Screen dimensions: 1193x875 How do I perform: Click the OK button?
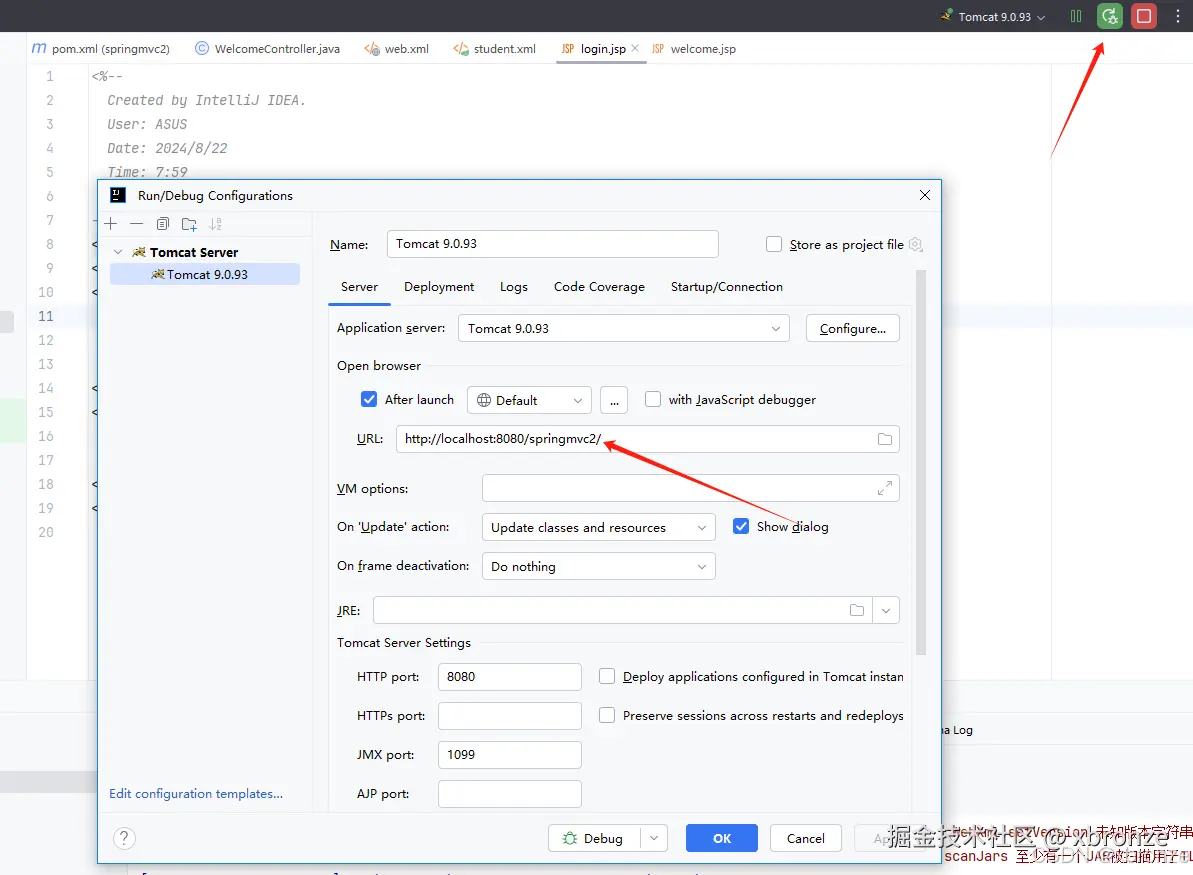pos(721,838)
